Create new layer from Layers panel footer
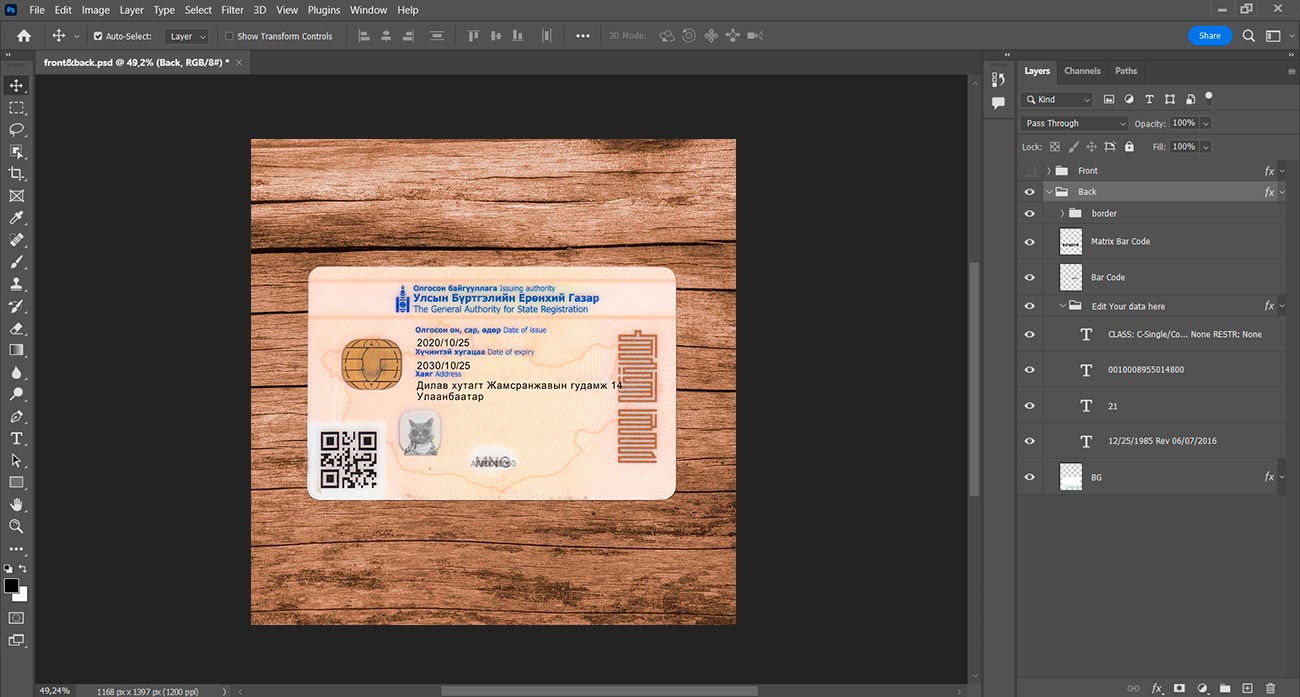Screen dimensions: 1300x697 (x=1247, y=688)
